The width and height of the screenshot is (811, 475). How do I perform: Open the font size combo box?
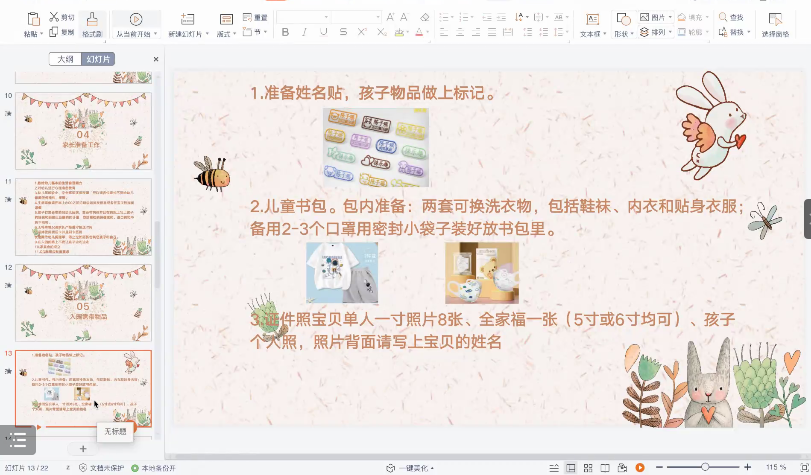click(356, 17)
